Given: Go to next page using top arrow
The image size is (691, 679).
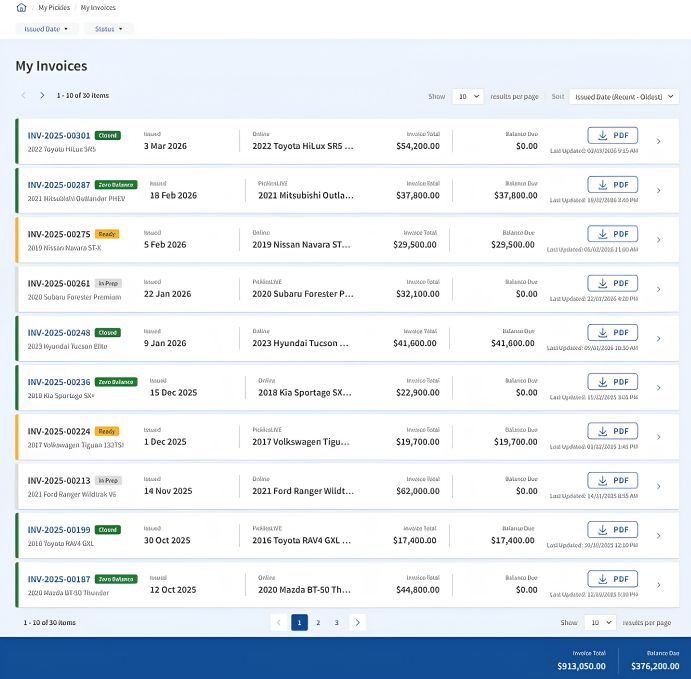Looking at the screenshot, I should click(x=42, y=95).
